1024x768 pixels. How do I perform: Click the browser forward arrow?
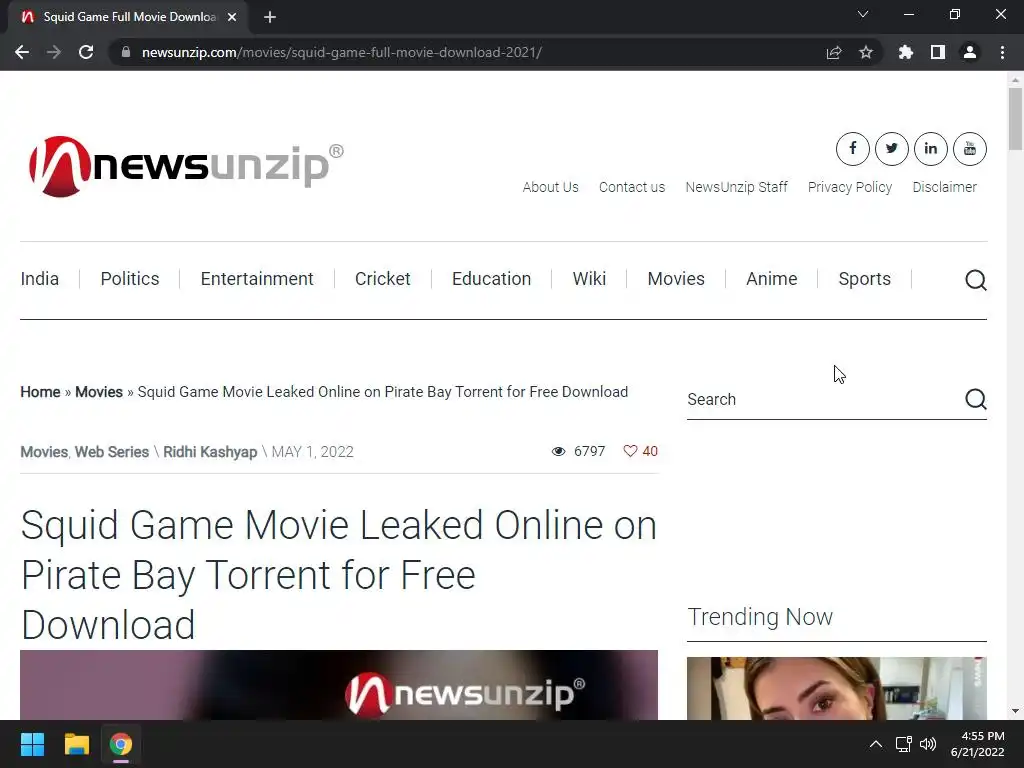(x=54, y=52)
